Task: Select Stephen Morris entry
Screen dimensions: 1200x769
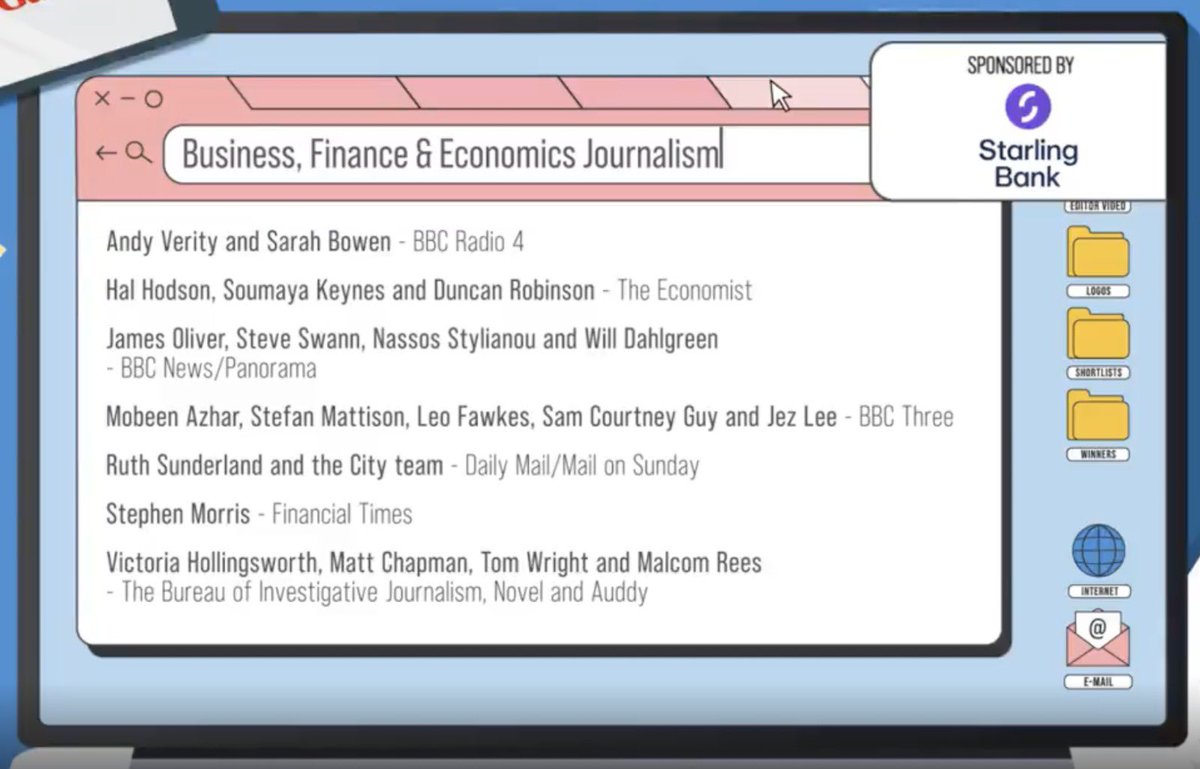Action: 259,515
